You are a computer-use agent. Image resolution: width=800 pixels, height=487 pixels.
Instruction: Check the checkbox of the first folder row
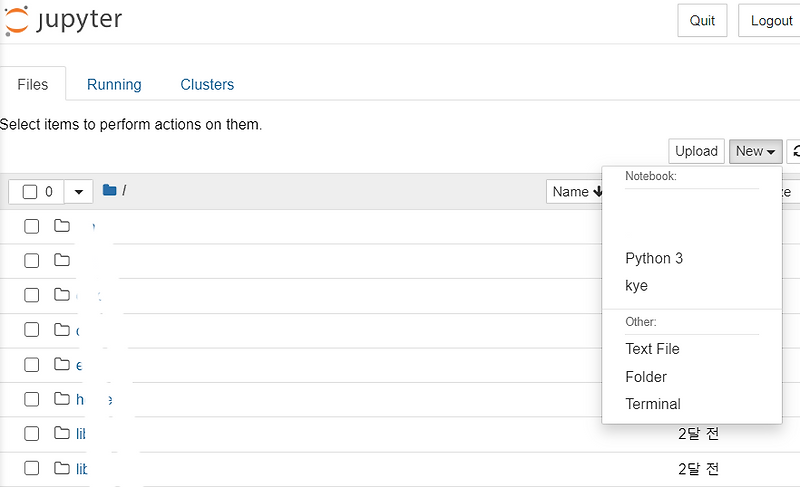coord(32,226)
